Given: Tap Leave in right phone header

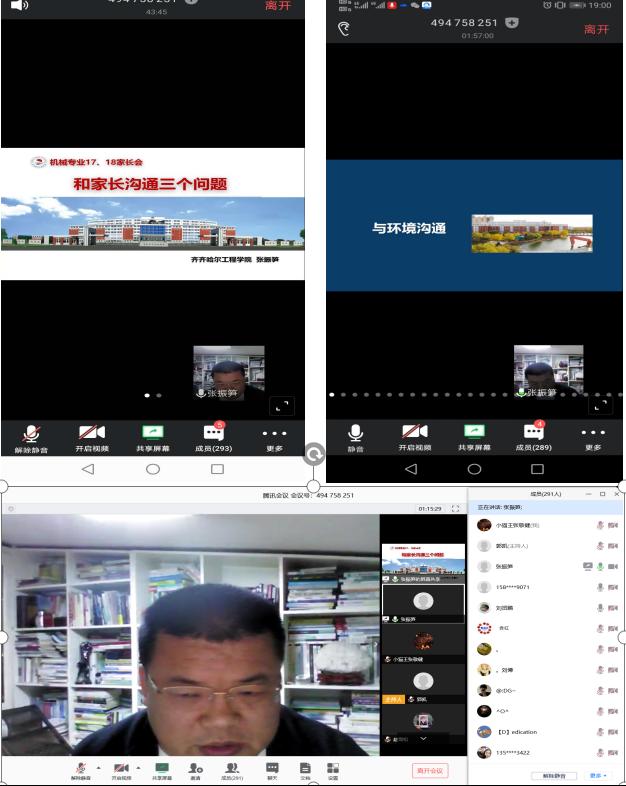Looking at the screenshot, I should [596, 29].
